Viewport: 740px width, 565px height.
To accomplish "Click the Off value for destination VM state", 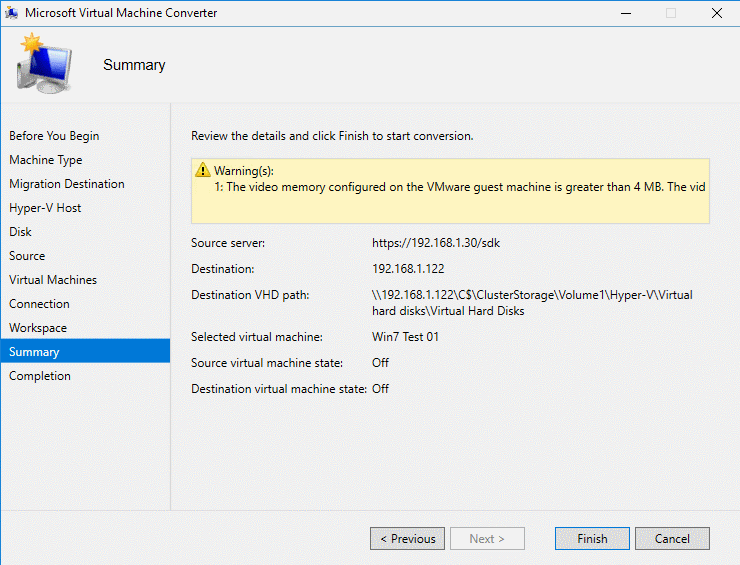I will pyautogui.click(x=380, y=388).
